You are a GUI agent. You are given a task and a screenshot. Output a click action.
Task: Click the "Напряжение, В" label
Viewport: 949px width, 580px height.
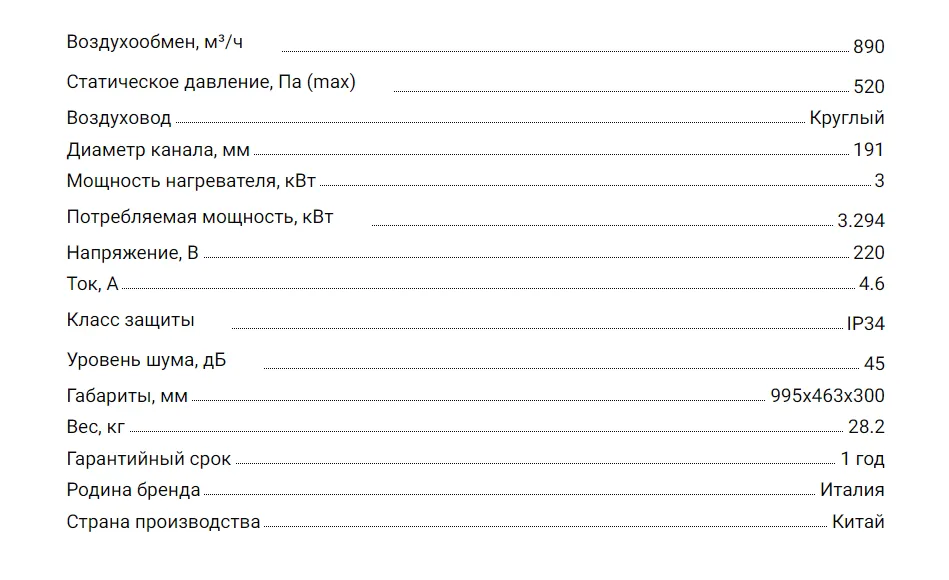126,253
